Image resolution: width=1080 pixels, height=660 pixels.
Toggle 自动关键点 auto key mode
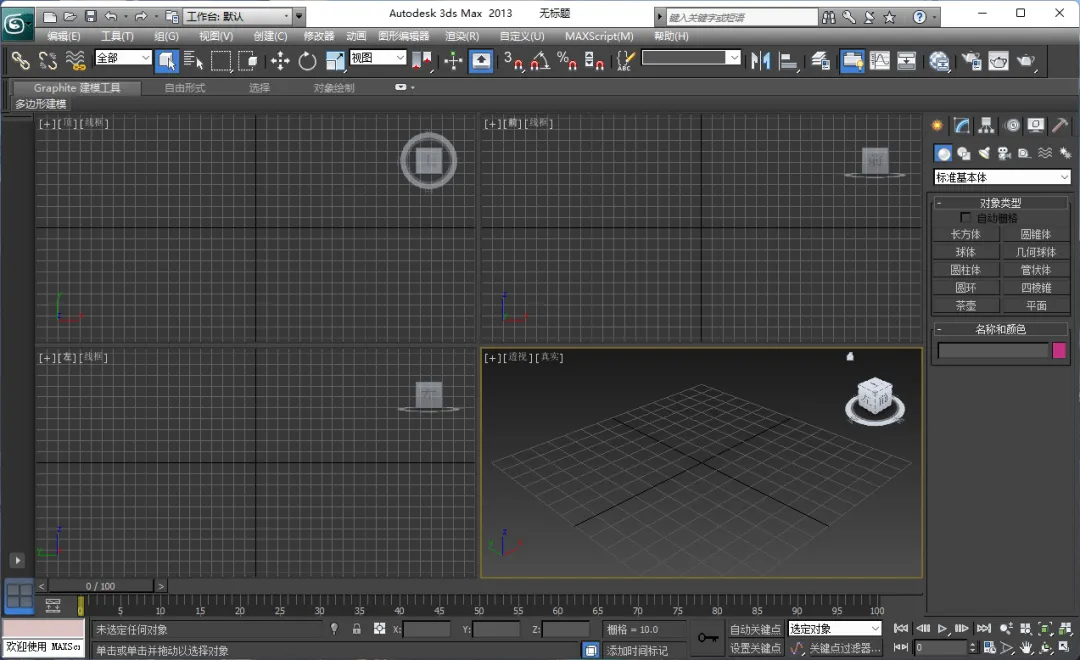pyautogui.click(x=755, y=629)
